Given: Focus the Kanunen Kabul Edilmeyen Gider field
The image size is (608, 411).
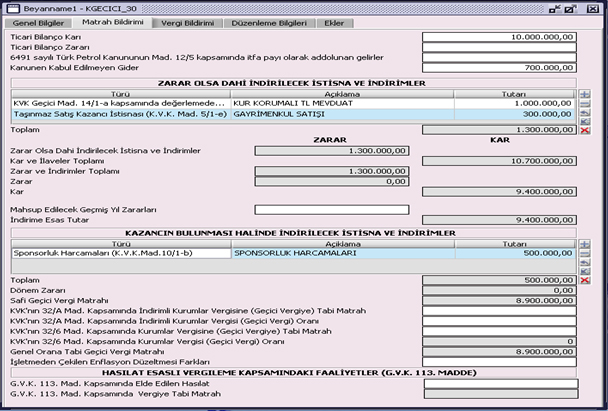Looking at the screenshot, I should click(499, 67).
